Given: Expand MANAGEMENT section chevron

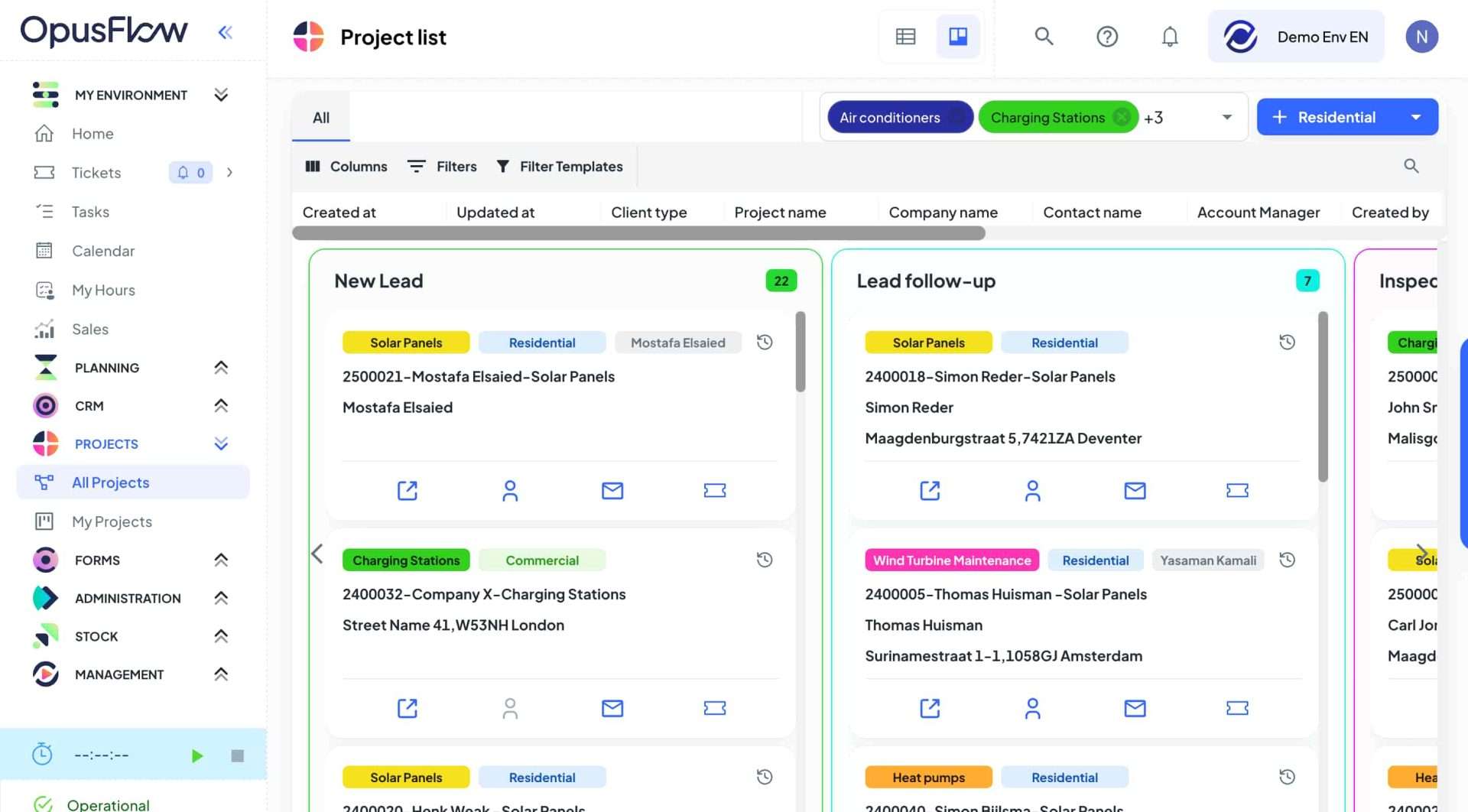Looking at the screenshot, I should pos(221,674).
